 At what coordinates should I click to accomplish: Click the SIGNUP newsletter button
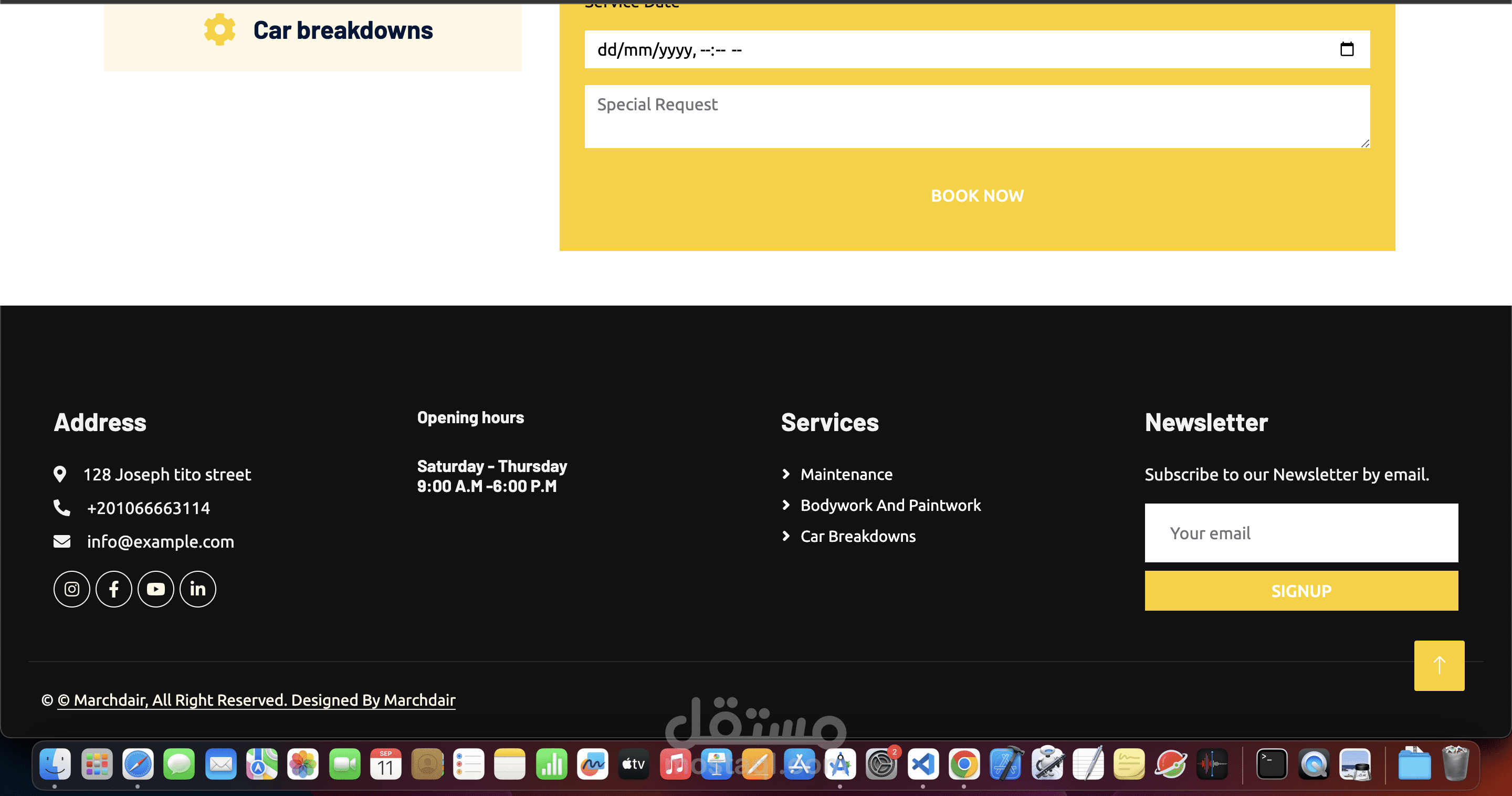point(1301,591)
